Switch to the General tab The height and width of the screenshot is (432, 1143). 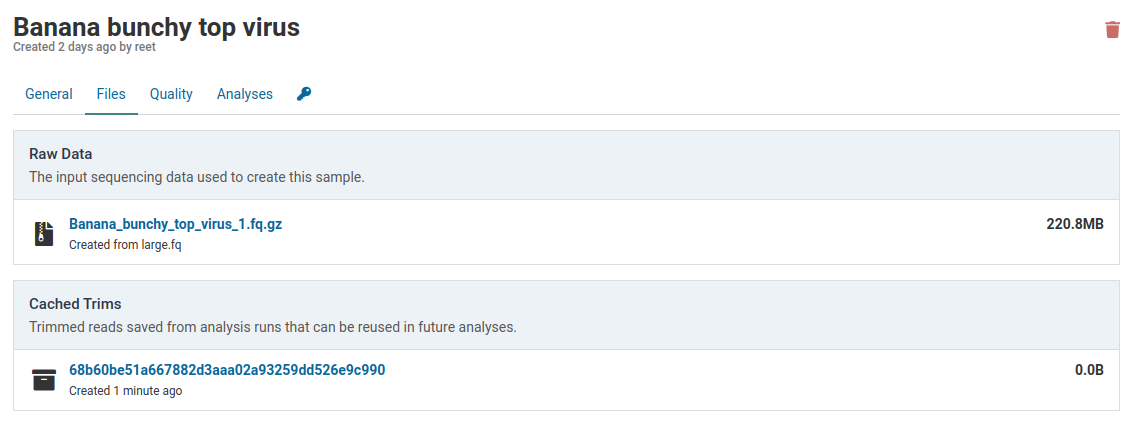[x=49, y=94]
